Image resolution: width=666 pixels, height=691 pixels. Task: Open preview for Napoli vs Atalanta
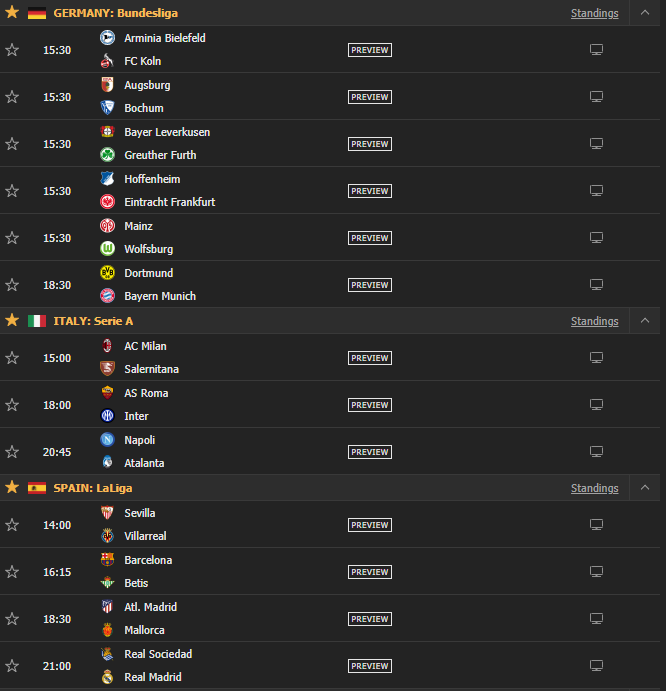pyautogui.click(x=369, y=452)
